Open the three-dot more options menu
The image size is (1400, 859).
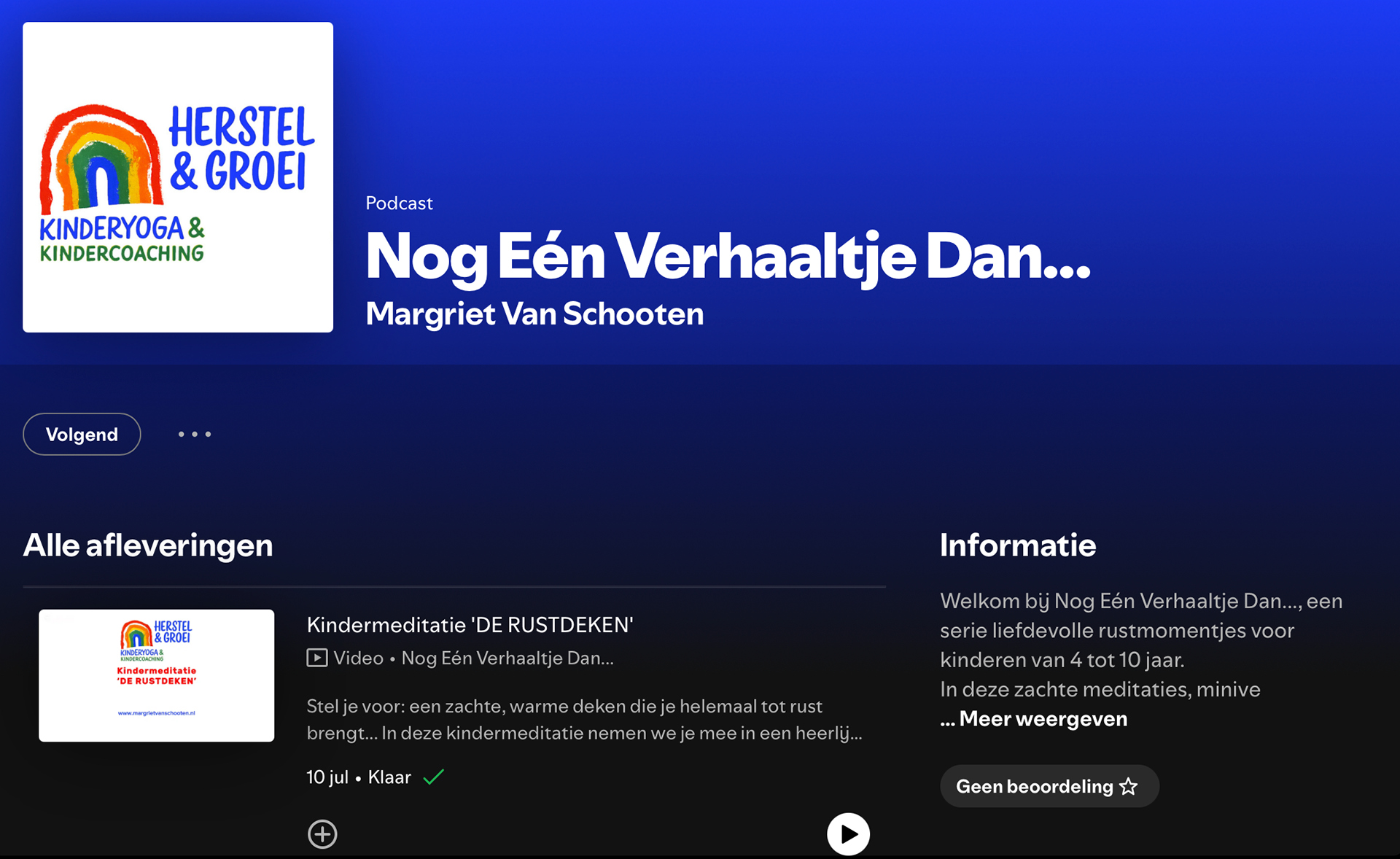point(195,435)
